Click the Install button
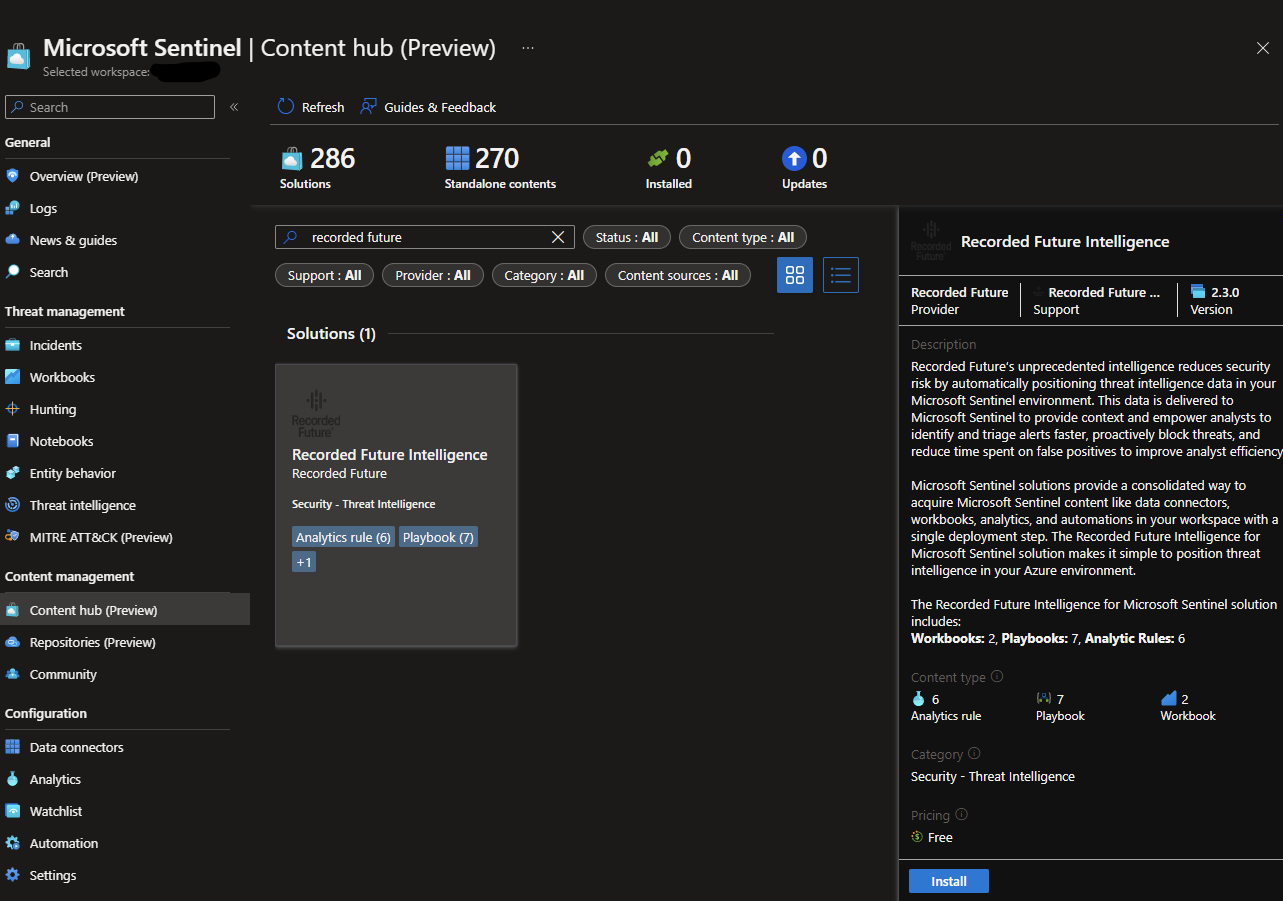 click(948, 881)
